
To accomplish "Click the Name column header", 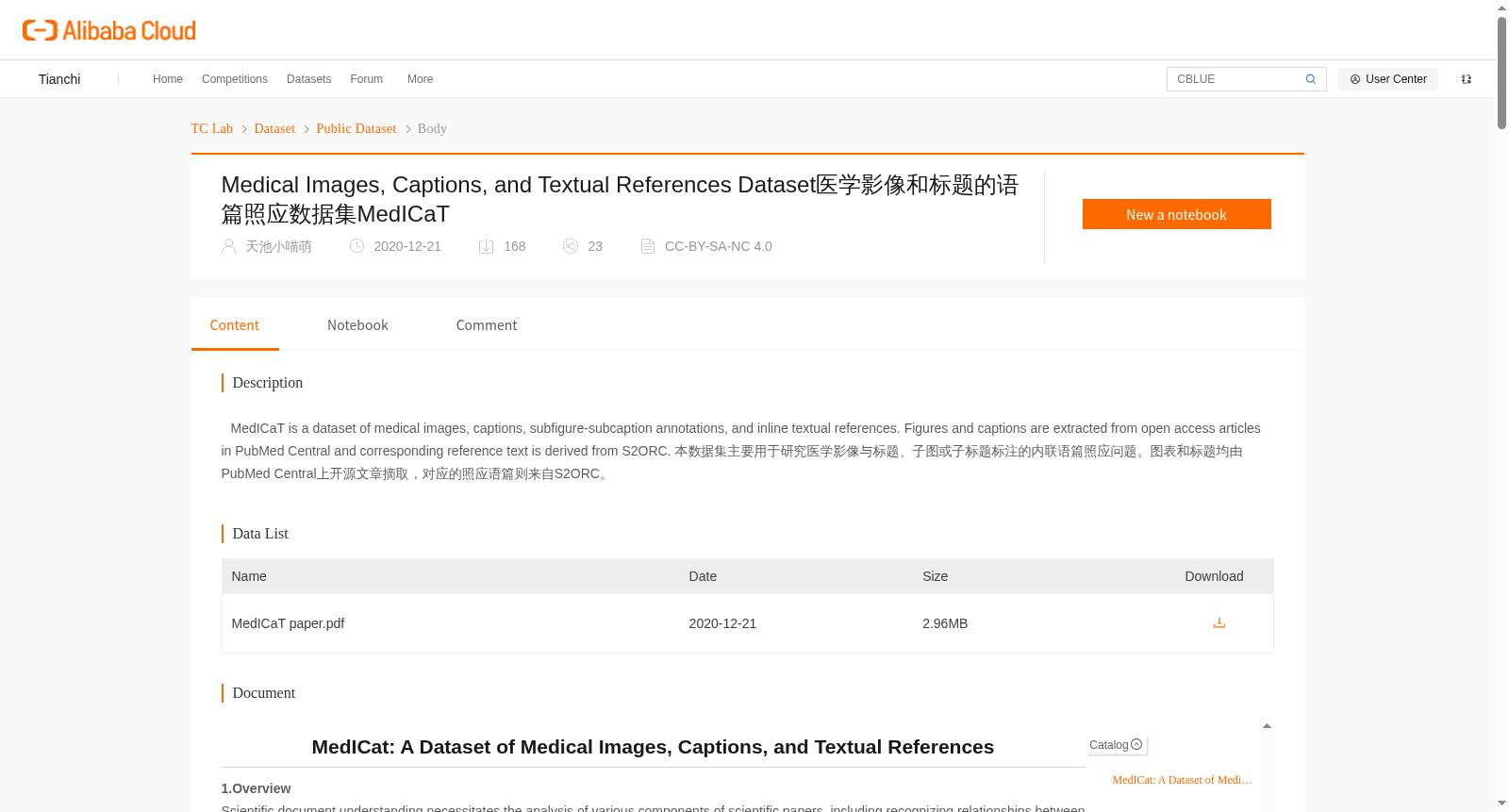I will pyautogui.click(x=249, y=576).
